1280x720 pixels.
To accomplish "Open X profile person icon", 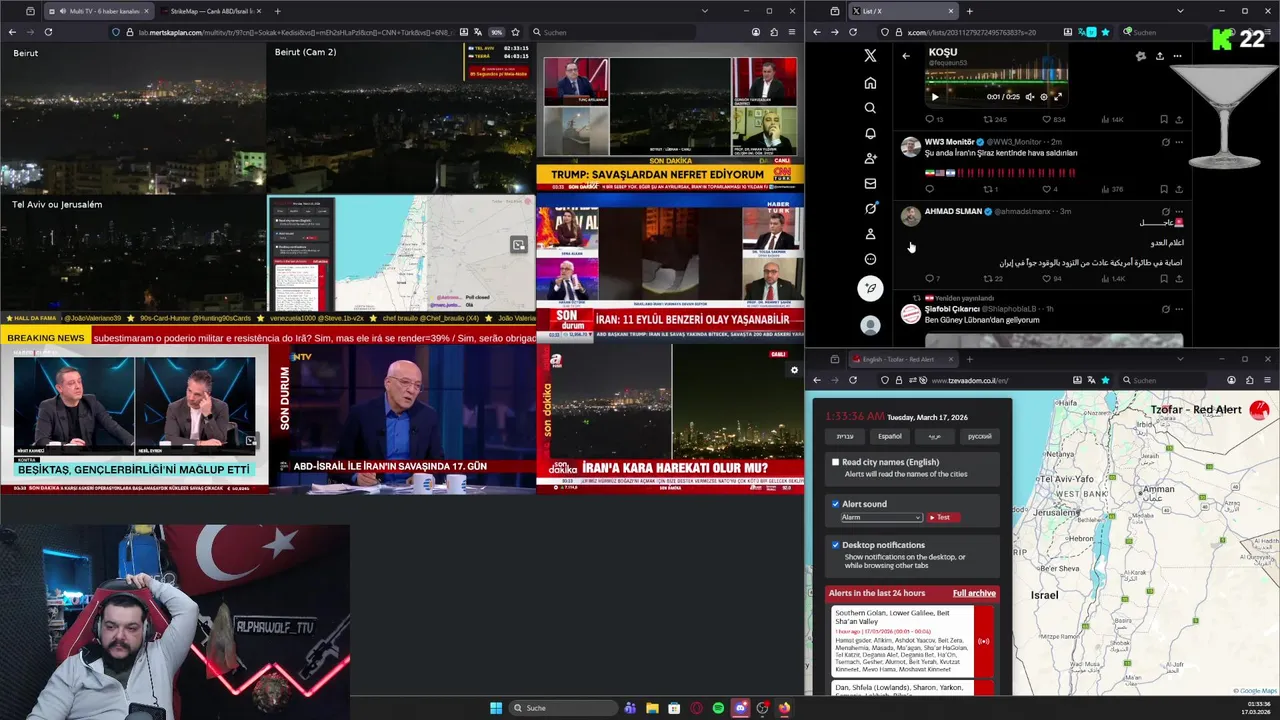I will 870,234.
